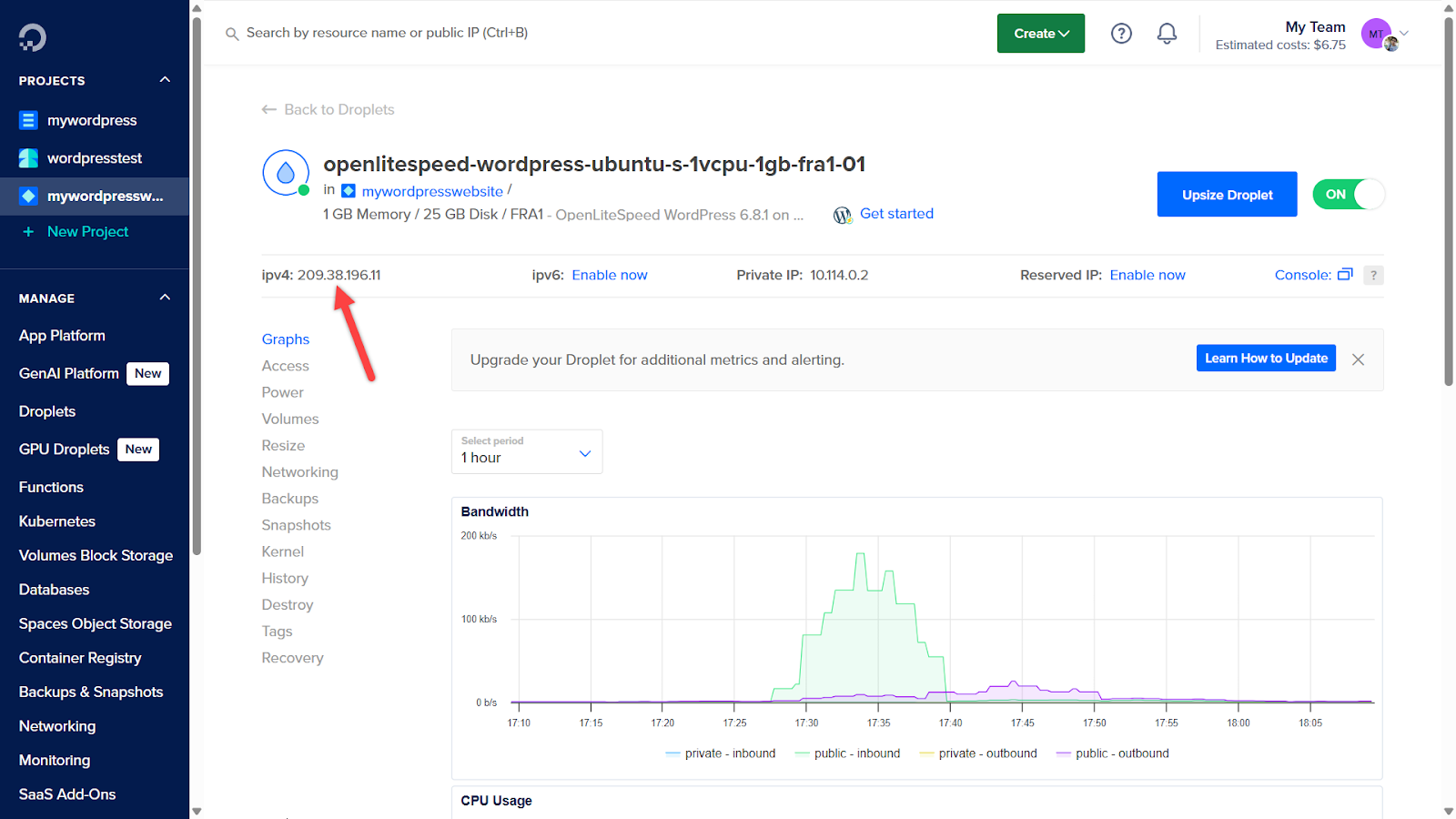Open Kubernetes in sidebar
The width and height of the screenshot is (1456, 819).
[57, 521]
